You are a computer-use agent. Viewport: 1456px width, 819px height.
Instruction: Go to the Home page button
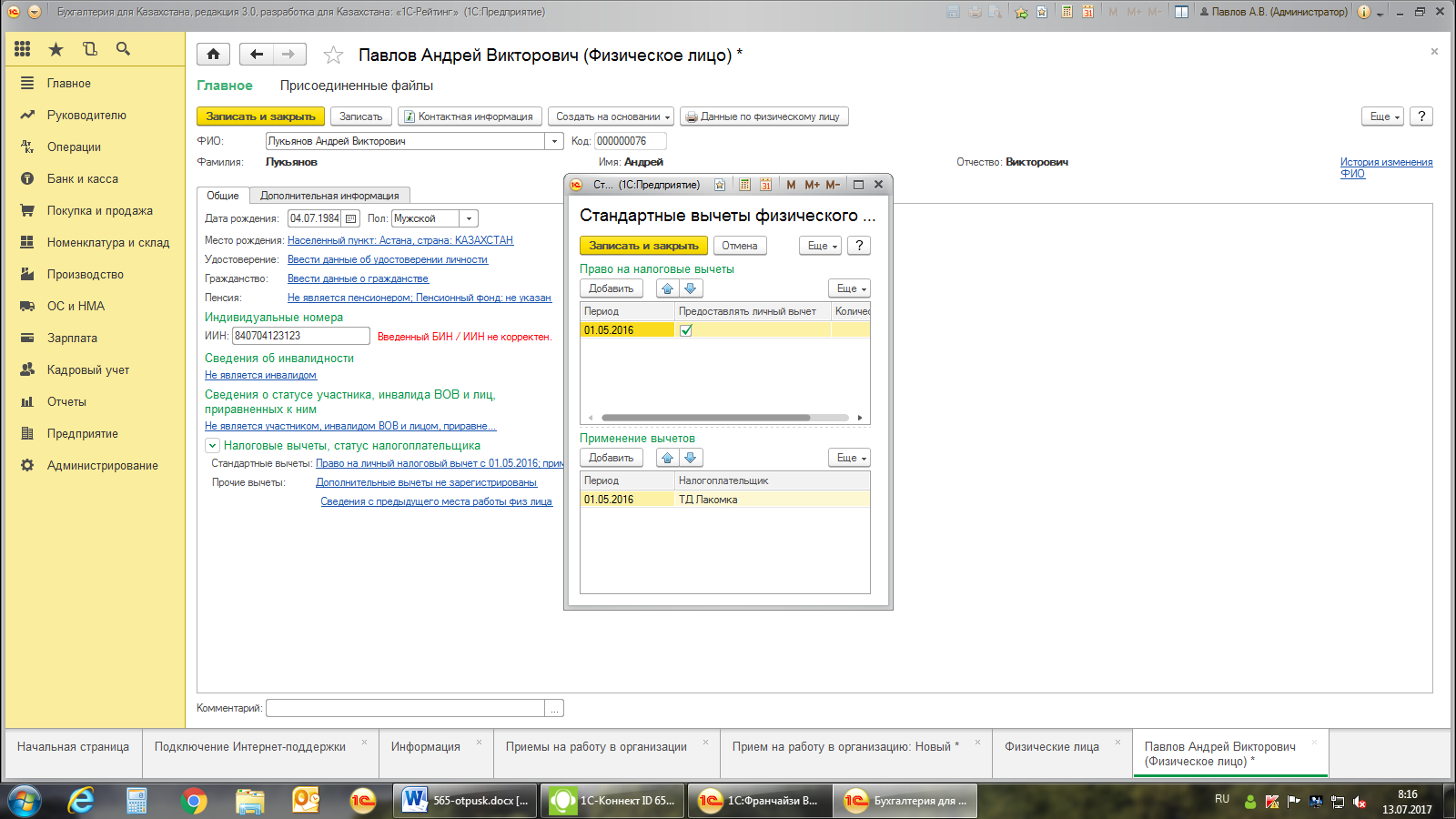(213, 55)
